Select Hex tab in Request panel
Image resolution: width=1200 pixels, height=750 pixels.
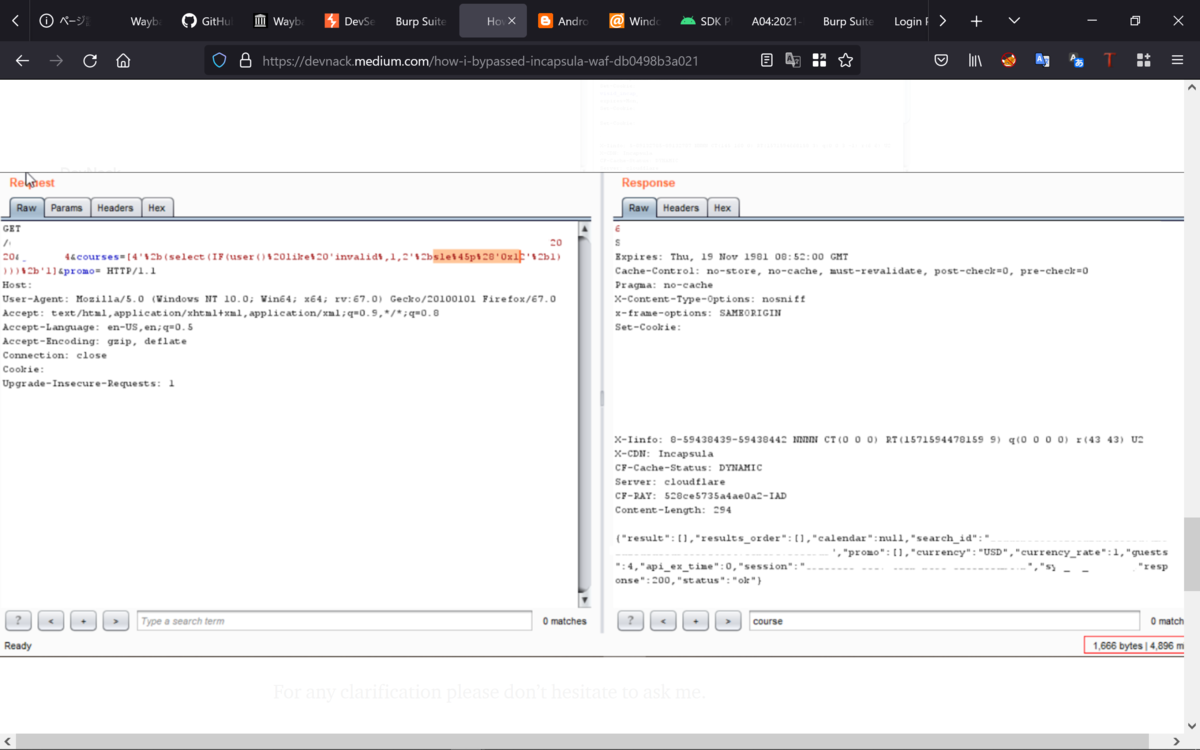[156, 208]
